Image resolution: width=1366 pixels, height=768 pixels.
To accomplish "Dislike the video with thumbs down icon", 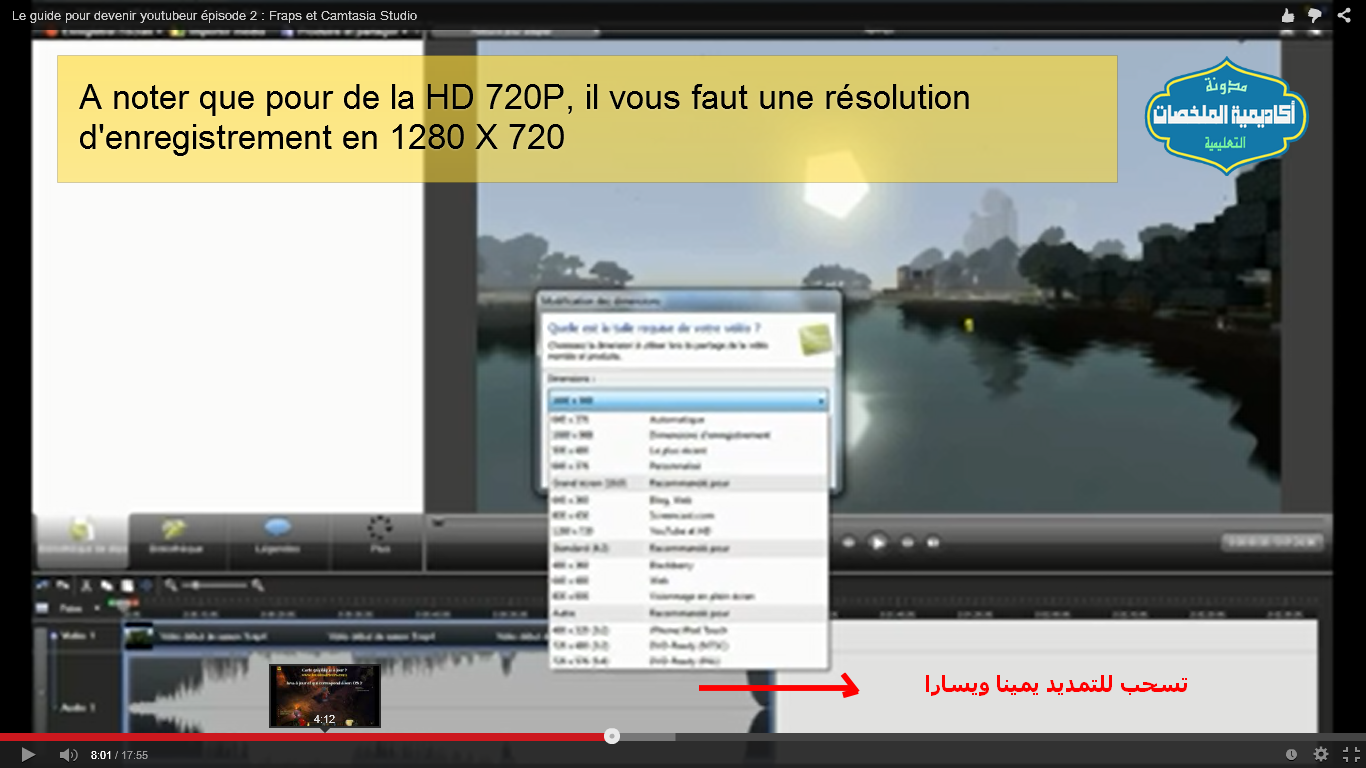I will point(1315,15).
